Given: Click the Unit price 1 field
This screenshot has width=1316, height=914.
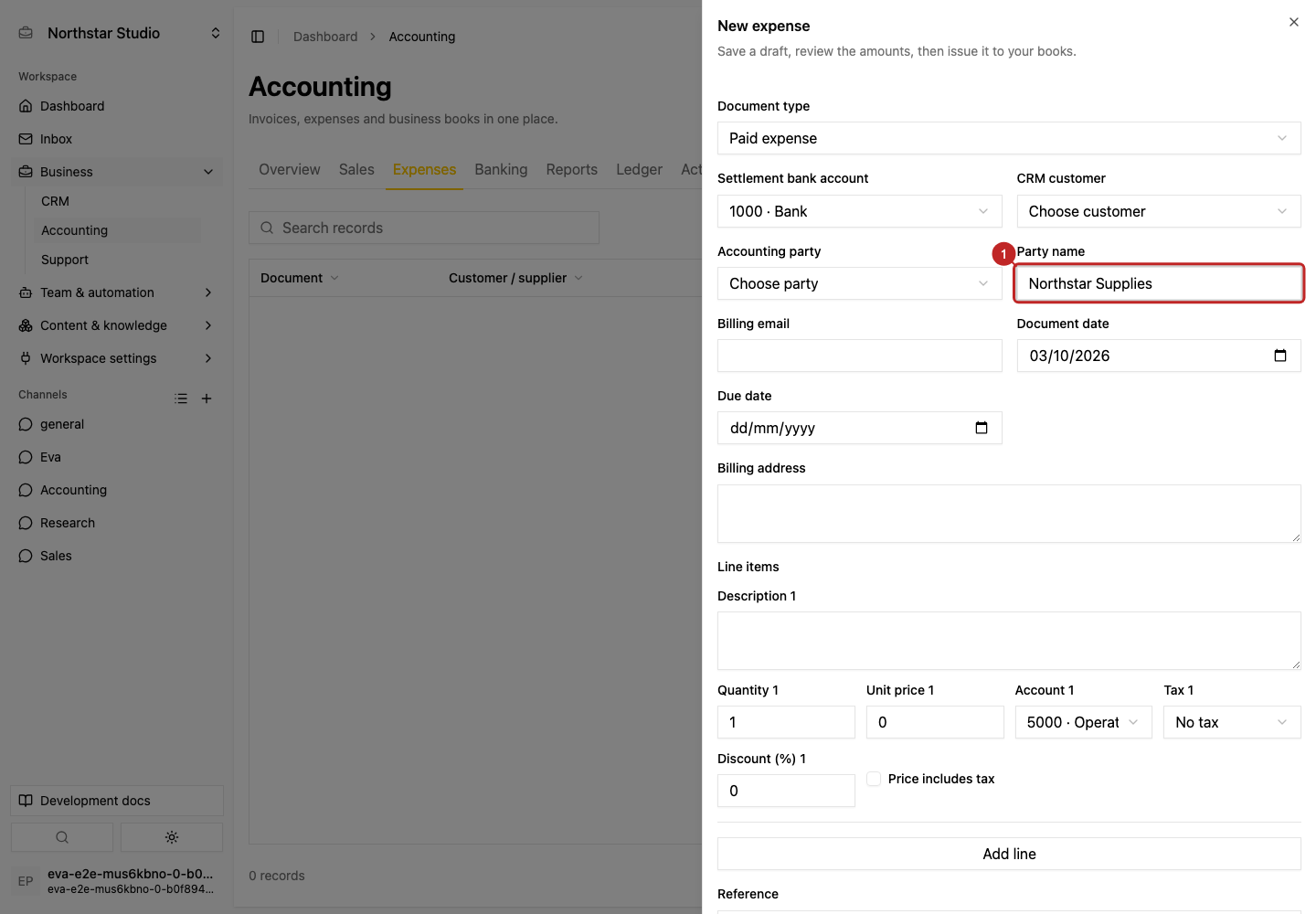Looking at the screenshot, I should (x=935, y=722).
